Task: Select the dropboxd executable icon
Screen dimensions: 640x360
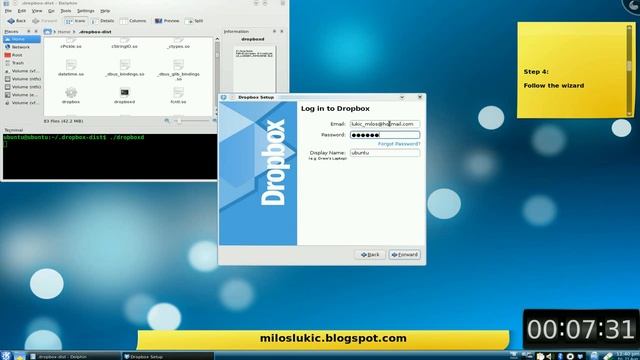Action: tap(124, 93)
